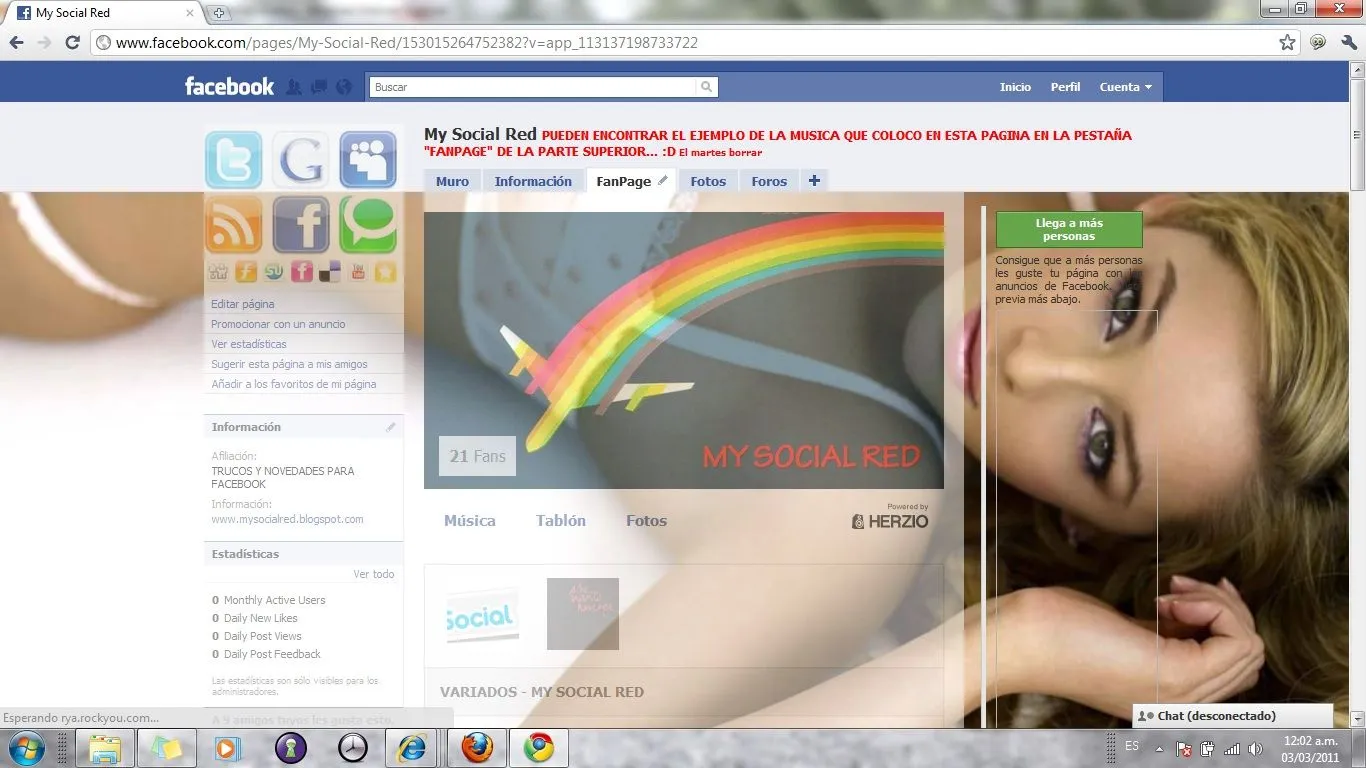
Task: Open the large Google G icon
Action: 301,160
